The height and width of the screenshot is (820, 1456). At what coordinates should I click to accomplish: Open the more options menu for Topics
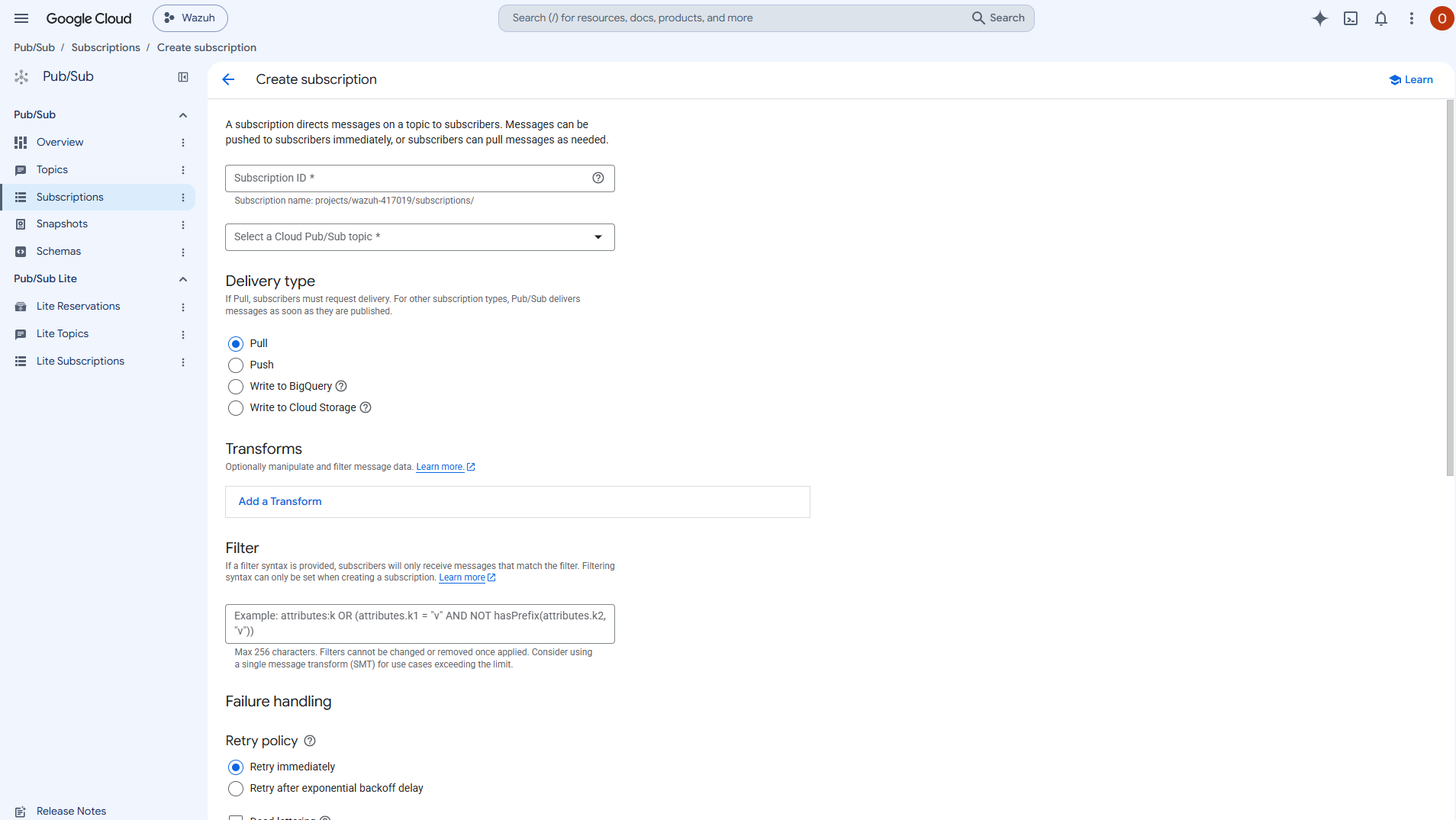pos(183,170)
